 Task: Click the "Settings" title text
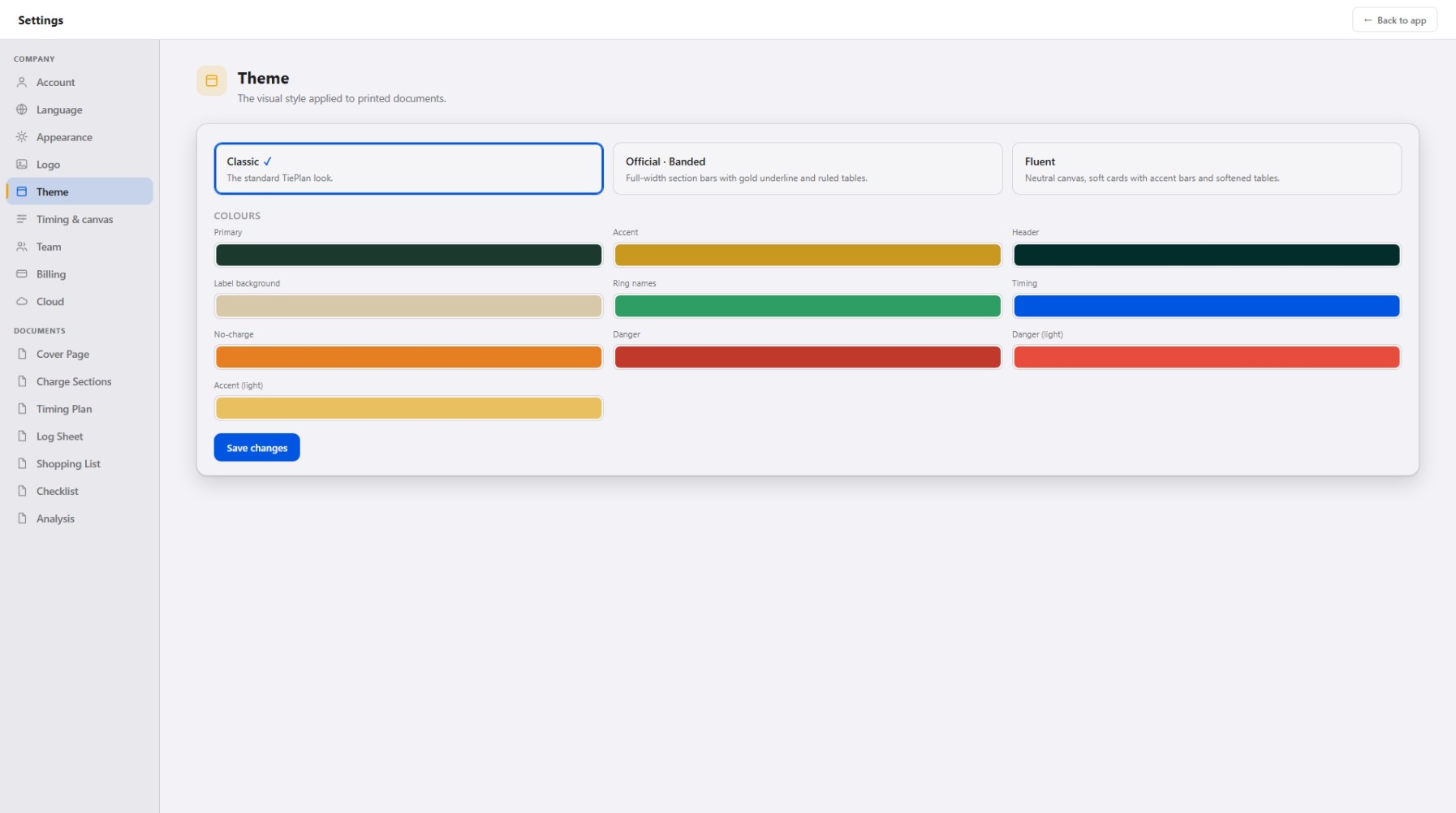click(41, 20)
